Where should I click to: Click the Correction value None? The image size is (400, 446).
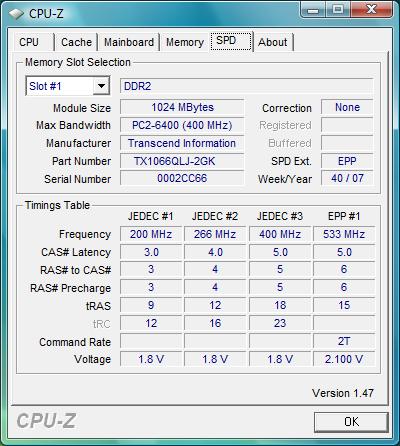click(347, 107)
